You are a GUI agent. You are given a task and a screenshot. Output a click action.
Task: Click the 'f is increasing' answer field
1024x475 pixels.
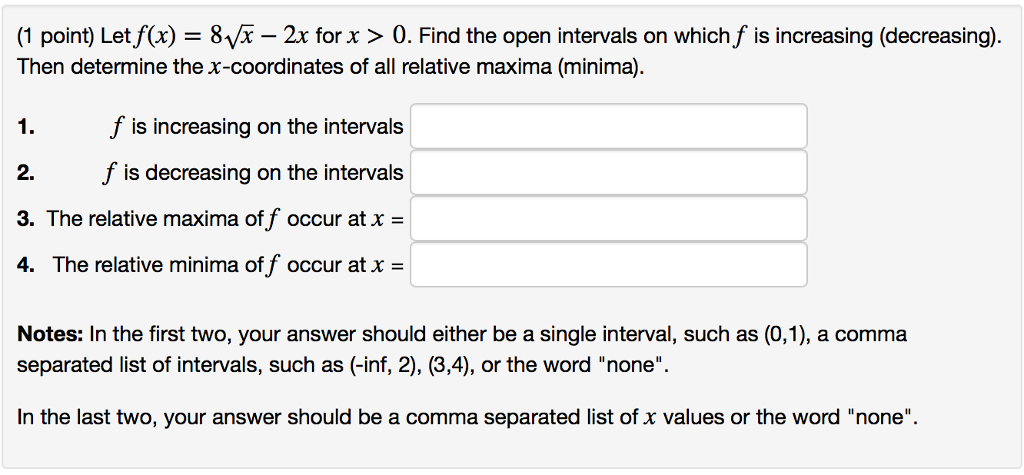[608, 127]
